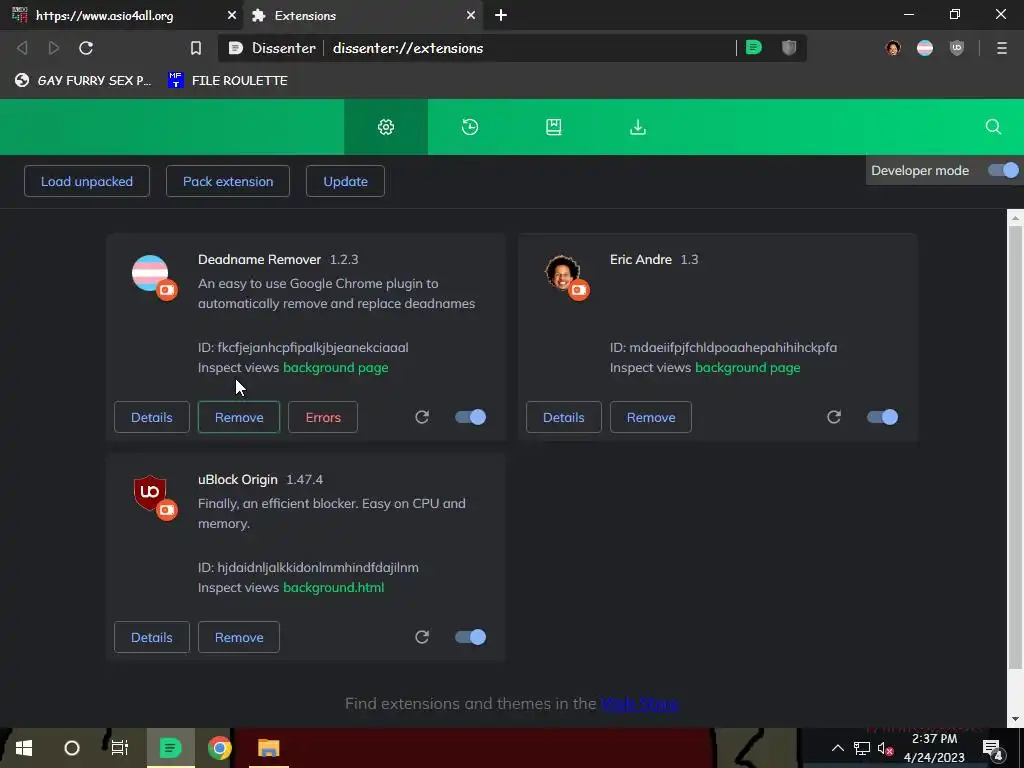Go forward with the forward arrow

[x=54, y=48]
